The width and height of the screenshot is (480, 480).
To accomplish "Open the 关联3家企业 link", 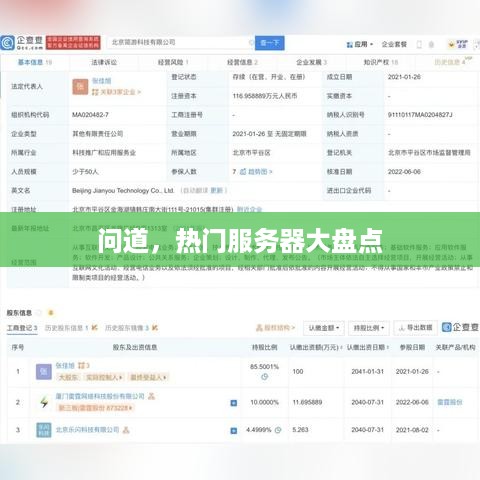I will click(117, 92).
